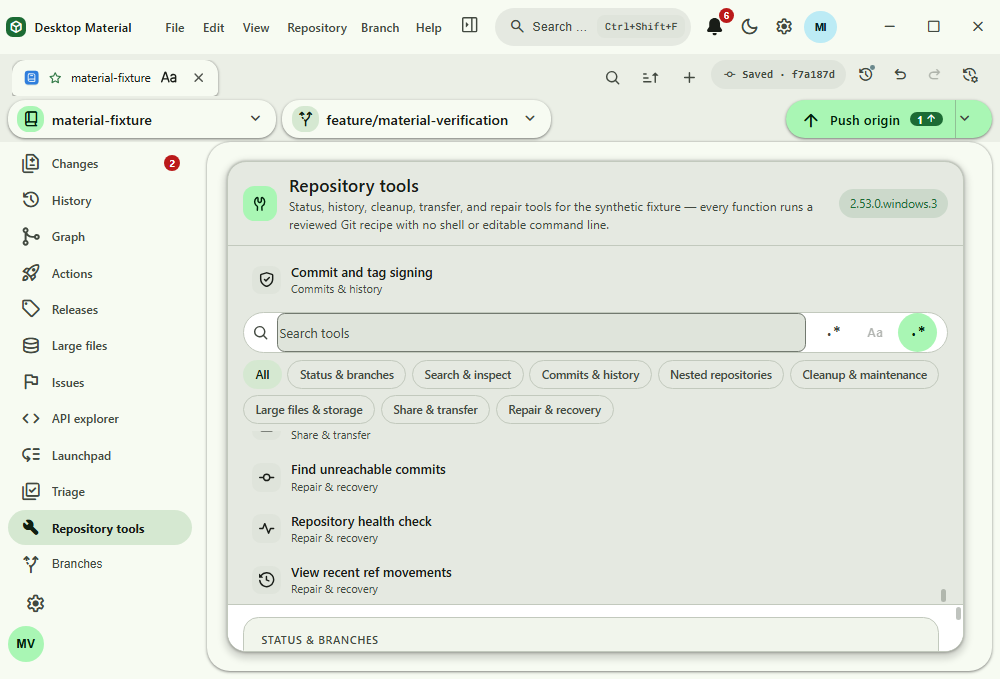
Task: Click the Aa icon in material-fixture tab
Action: (169, 78)
